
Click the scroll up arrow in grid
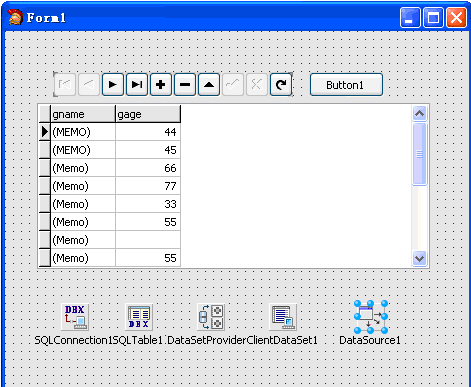click(x=419, y=114)
